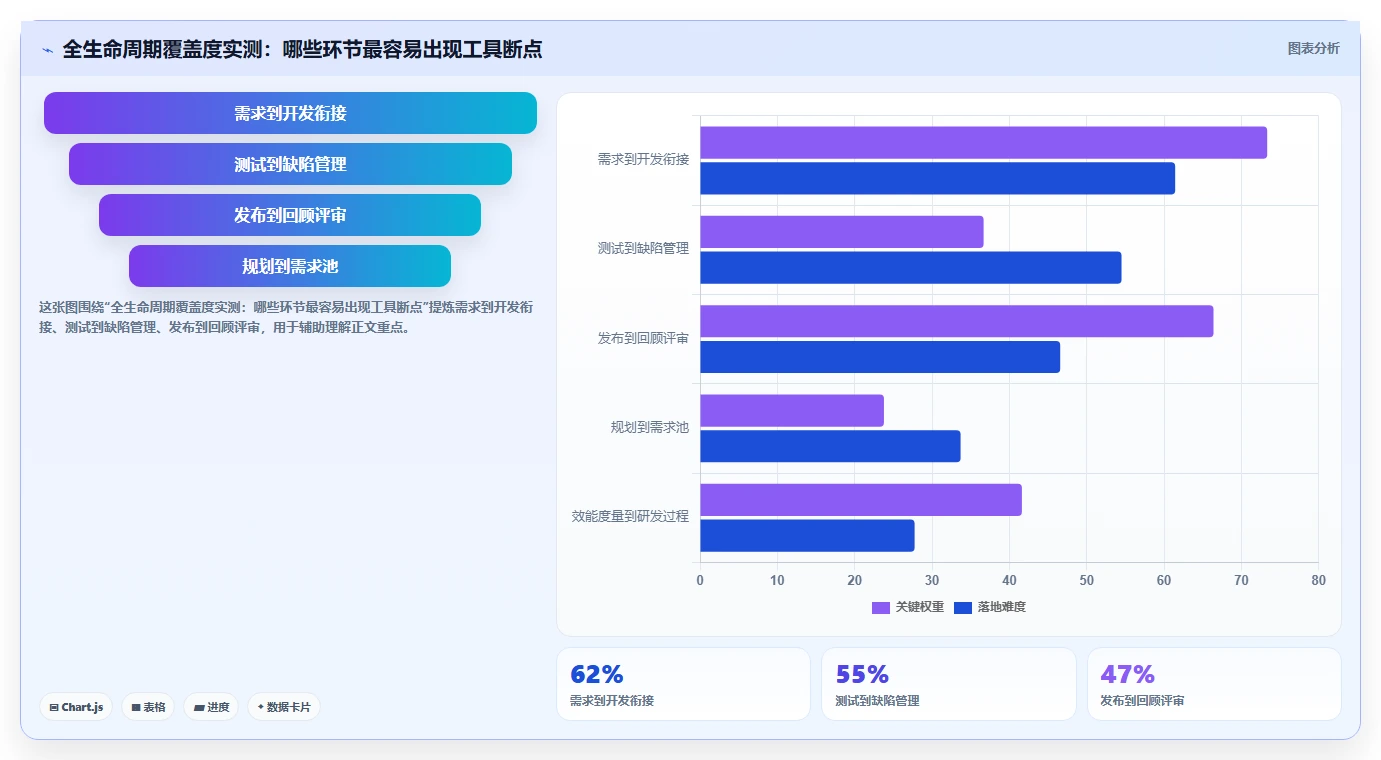Select the 需求到开发衔接 funnel stage

coord(290,113)
